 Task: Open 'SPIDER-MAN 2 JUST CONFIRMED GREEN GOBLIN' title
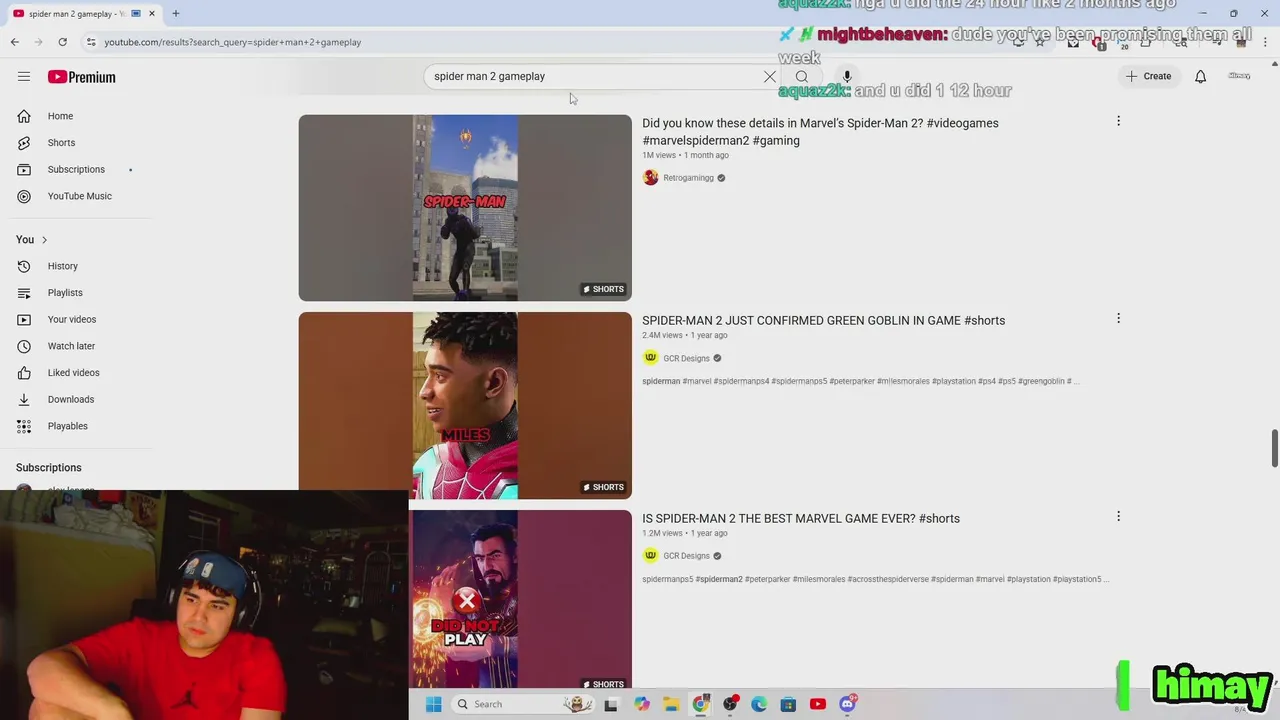click(x=823, y=321)
